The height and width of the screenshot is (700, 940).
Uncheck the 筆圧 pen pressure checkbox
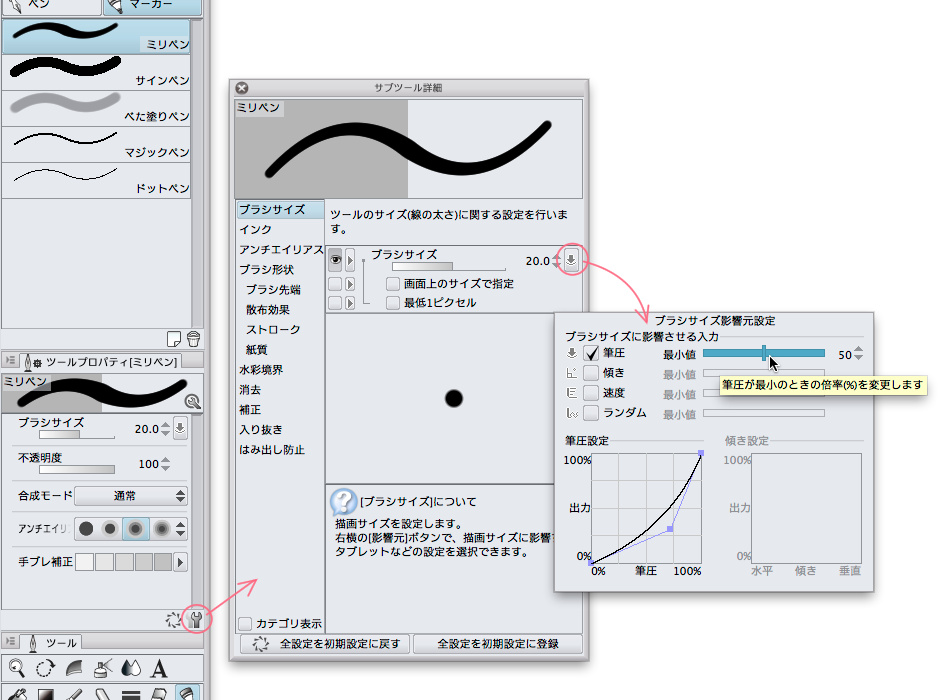pos(591,353)
